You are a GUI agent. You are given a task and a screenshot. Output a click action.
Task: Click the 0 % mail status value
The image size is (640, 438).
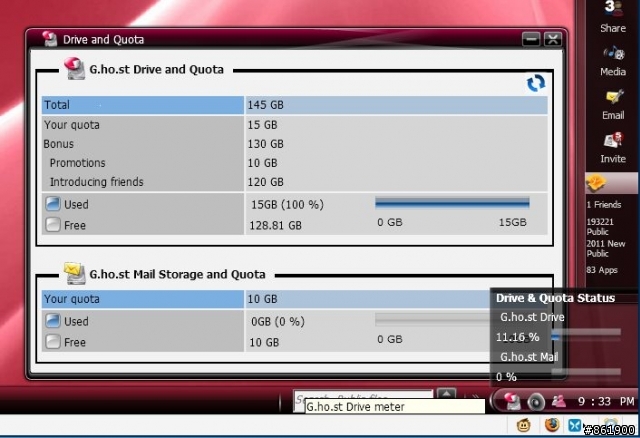[x=506, y=377]
